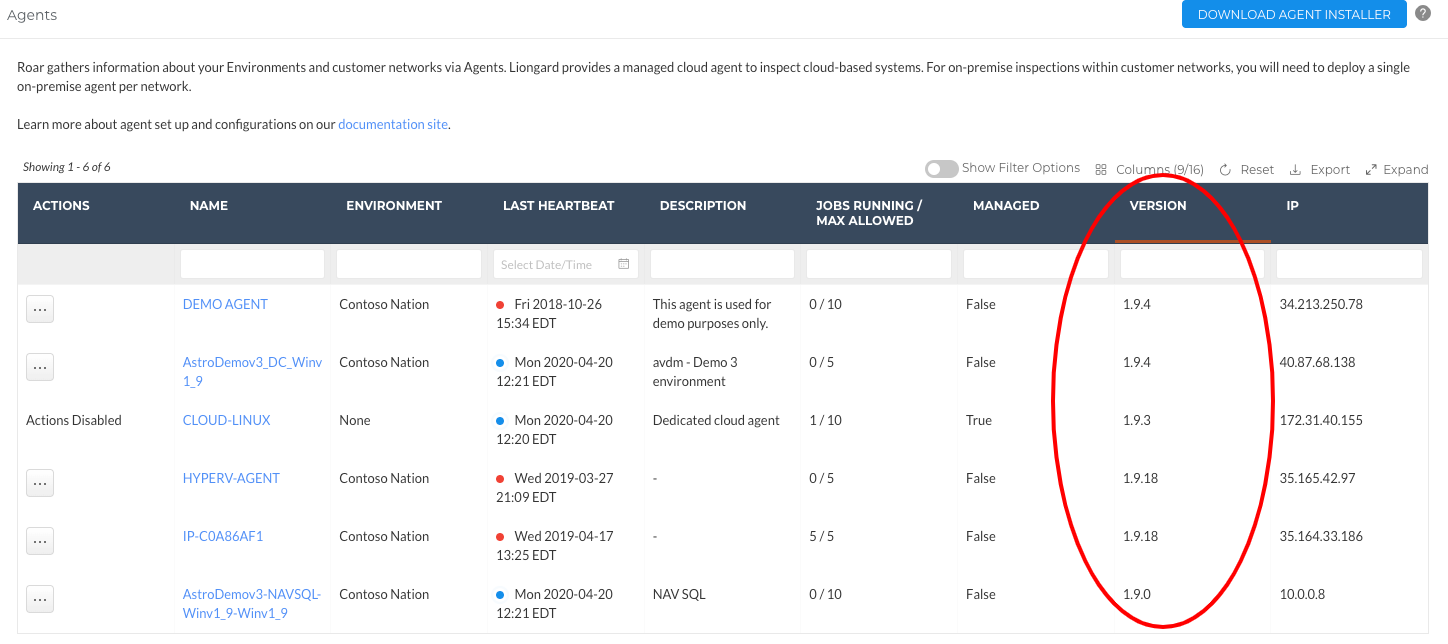Click the Jobs Running filter input field
Image resolution: width=1448 pixels, height=644 pixels.
point(879,264)
